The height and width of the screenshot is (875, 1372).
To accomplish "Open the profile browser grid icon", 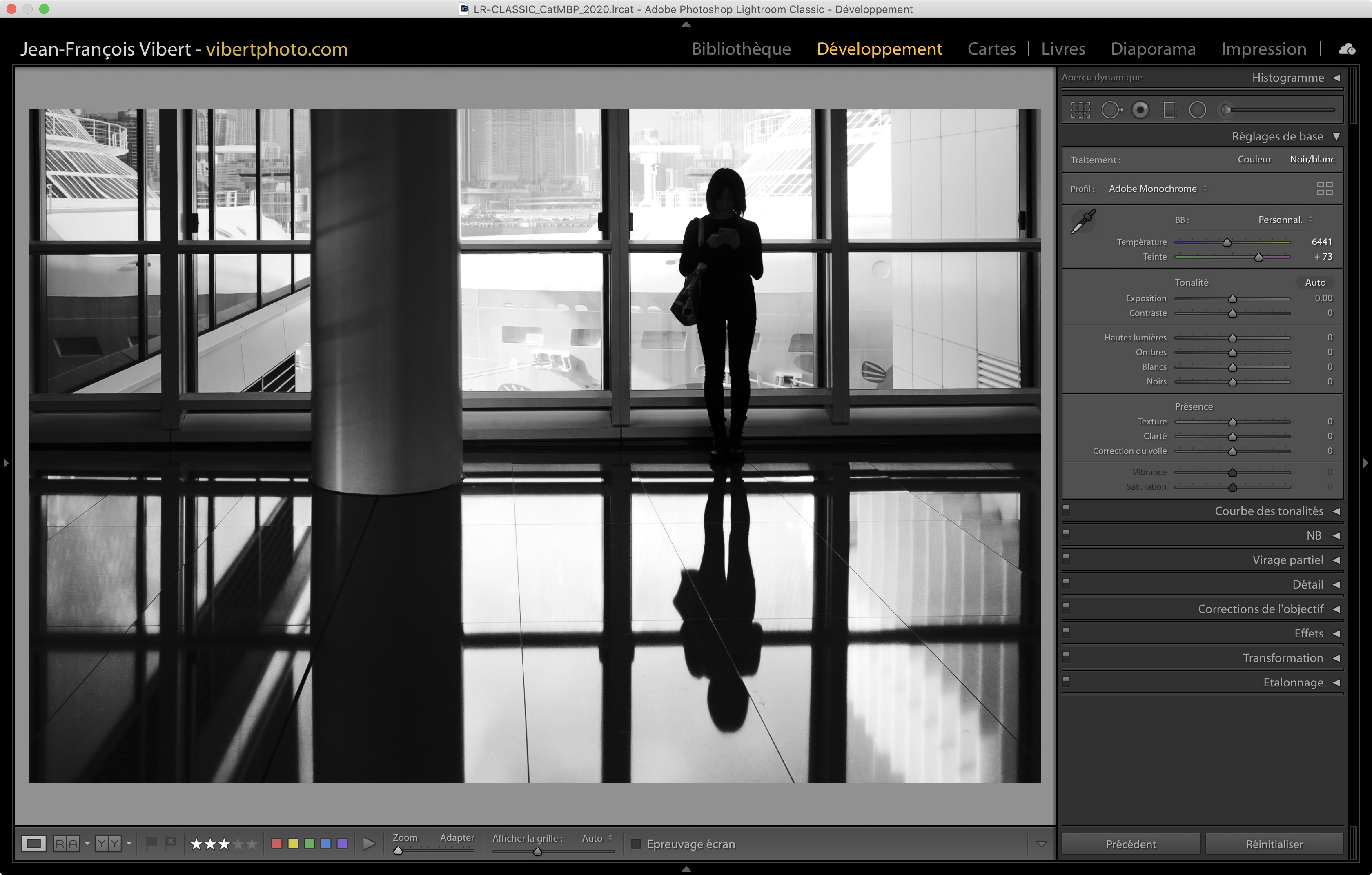I will coord(1325,189).
